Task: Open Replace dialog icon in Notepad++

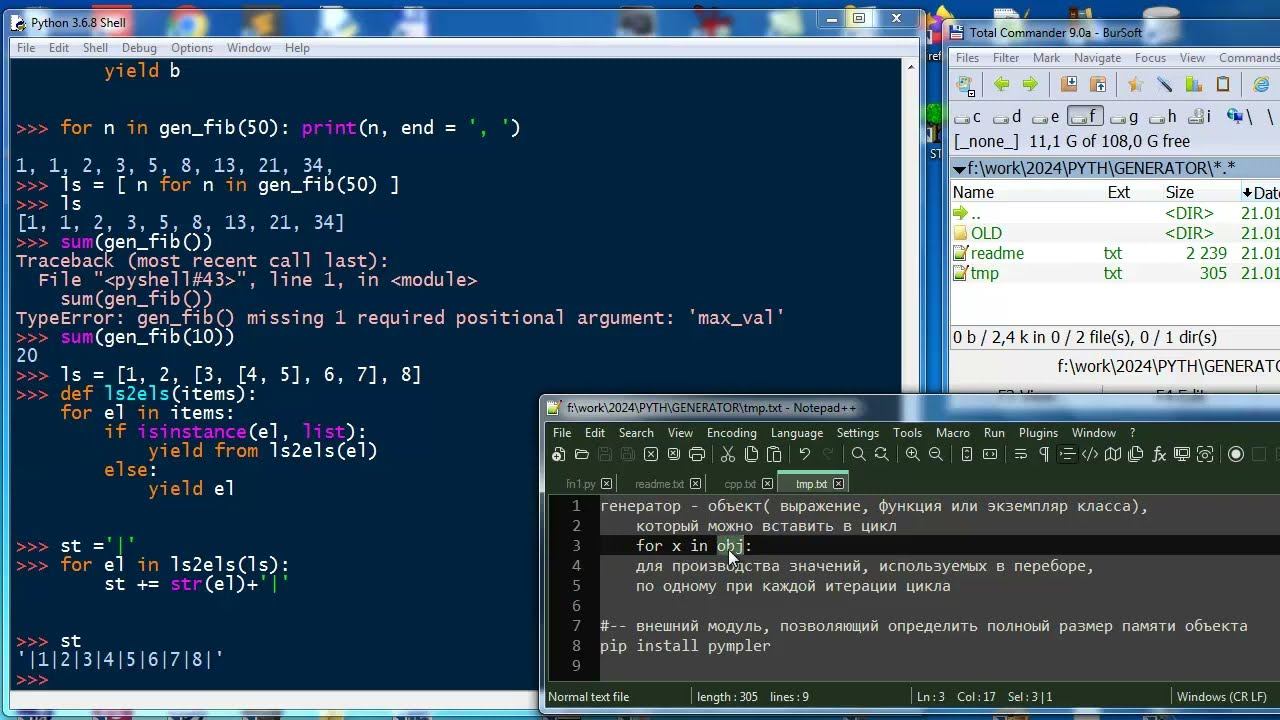Action: (881, 454)
